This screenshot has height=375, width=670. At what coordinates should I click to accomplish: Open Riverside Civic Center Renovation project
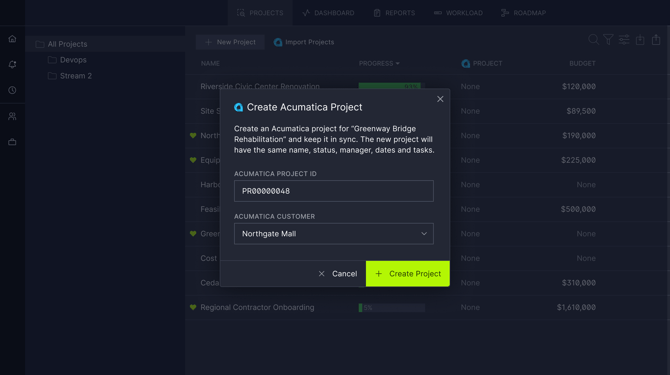[x=260, y=86]
